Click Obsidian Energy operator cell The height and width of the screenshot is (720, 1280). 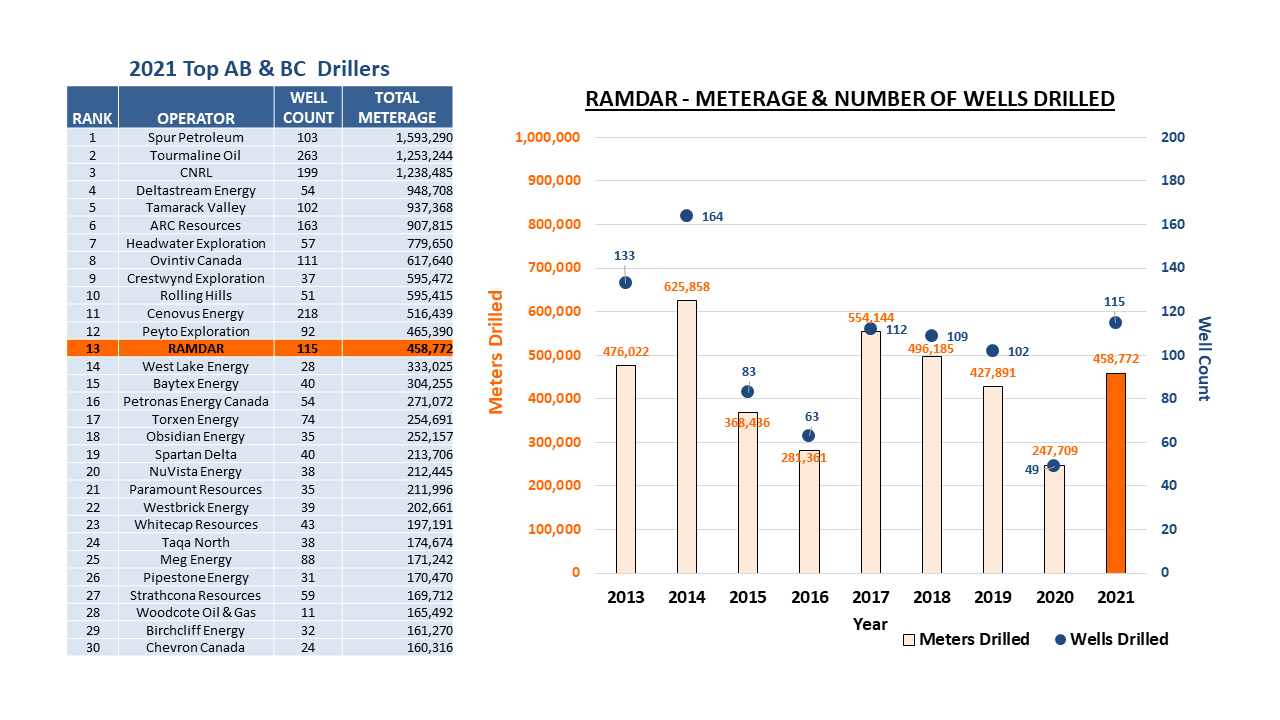tap(196, 436)
